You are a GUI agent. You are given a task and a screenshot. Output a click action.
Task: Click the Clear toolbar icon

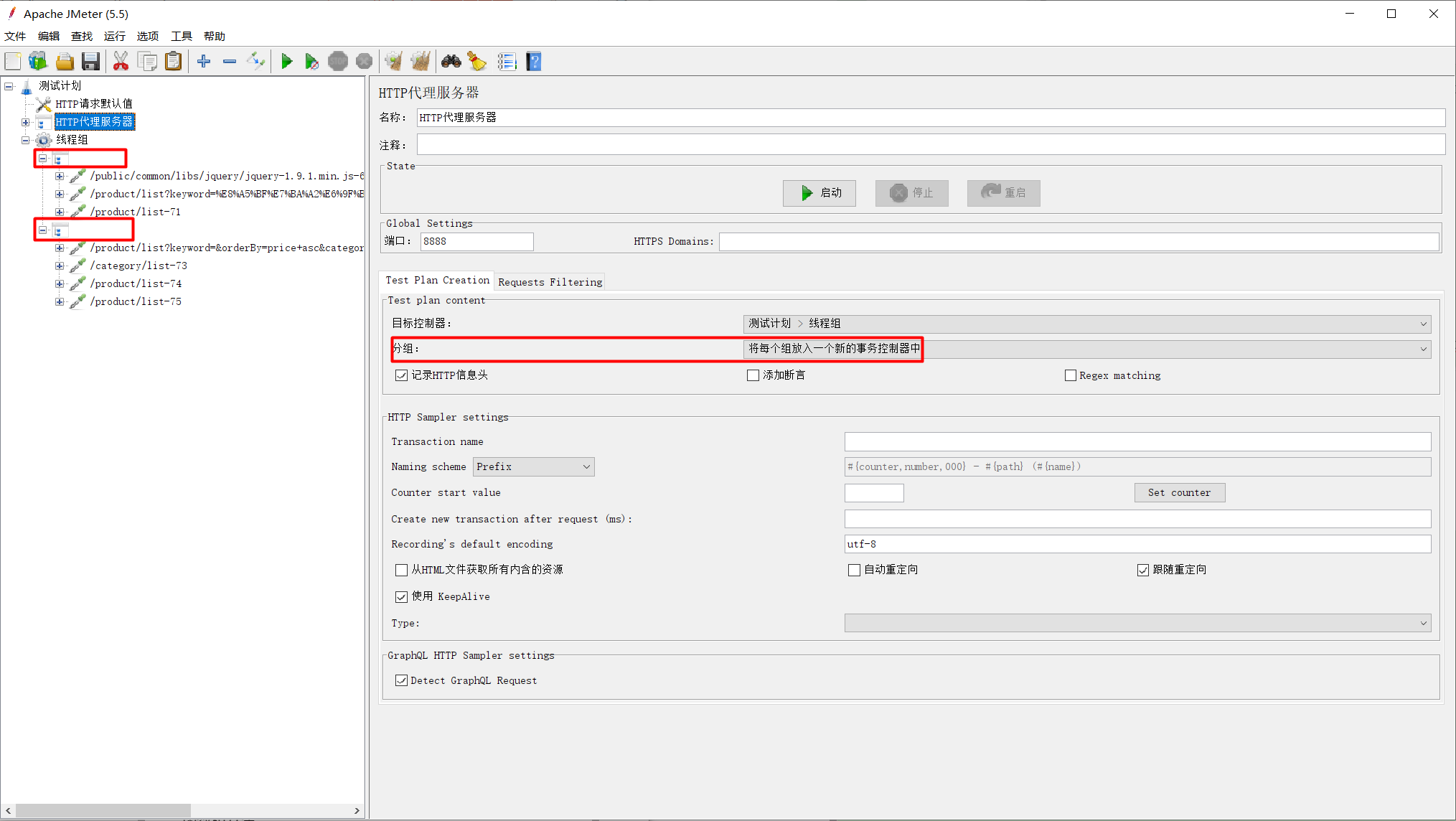click(394, 62)
